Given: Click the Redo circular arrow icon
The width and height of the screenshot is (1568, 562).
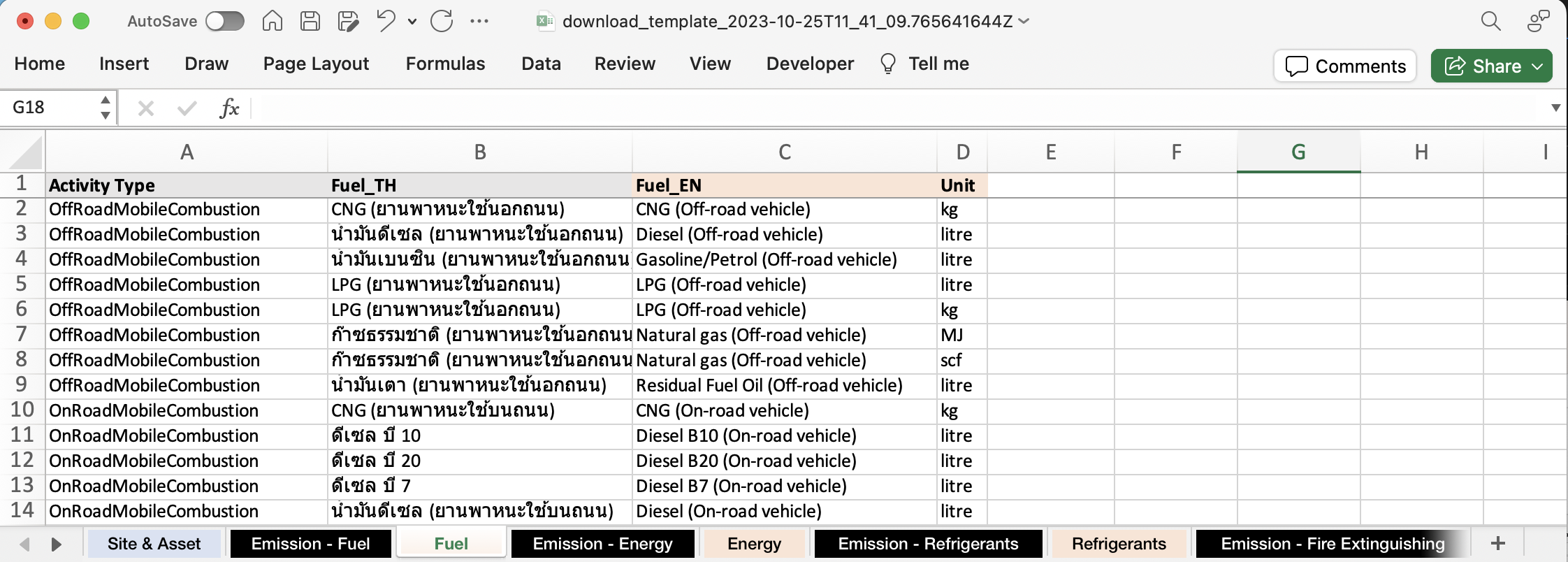Looking at the screenshot, I should point(442,22).
